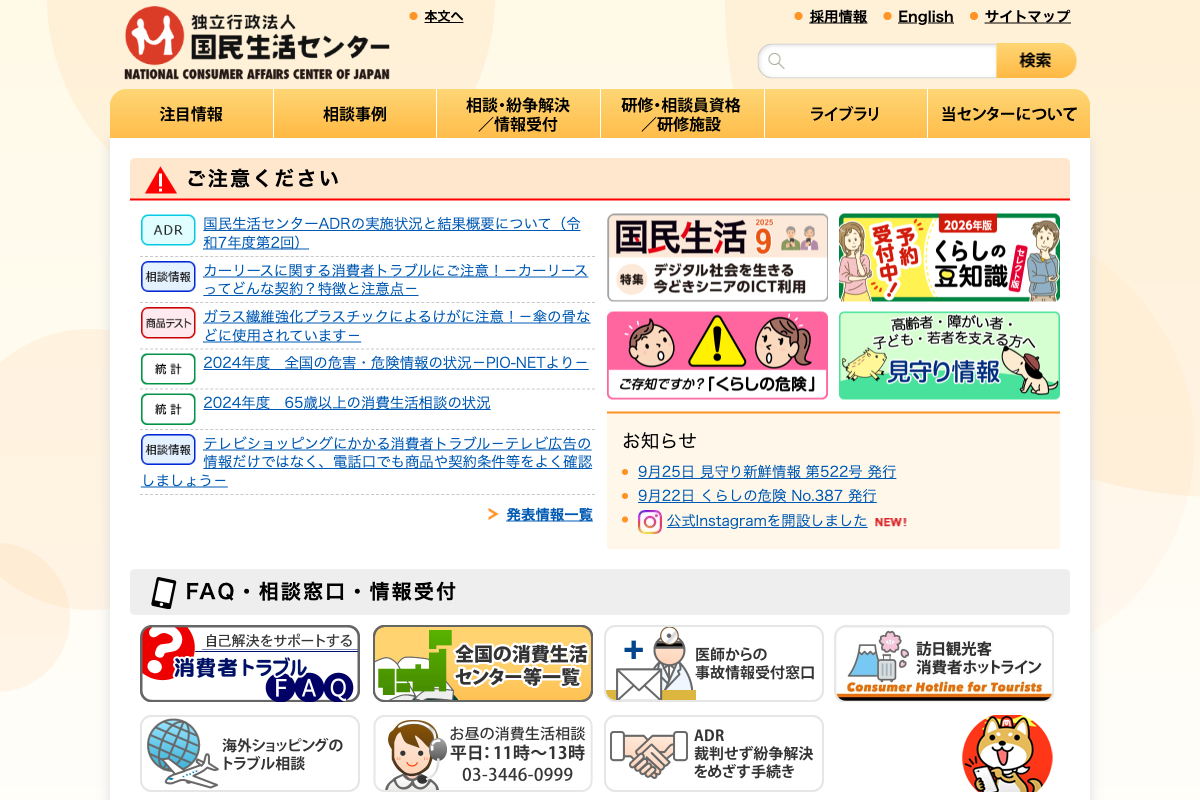Open the 医師からの事故情報受付窓口 banner
The image size is (1200, 800).
click(714, 664)
